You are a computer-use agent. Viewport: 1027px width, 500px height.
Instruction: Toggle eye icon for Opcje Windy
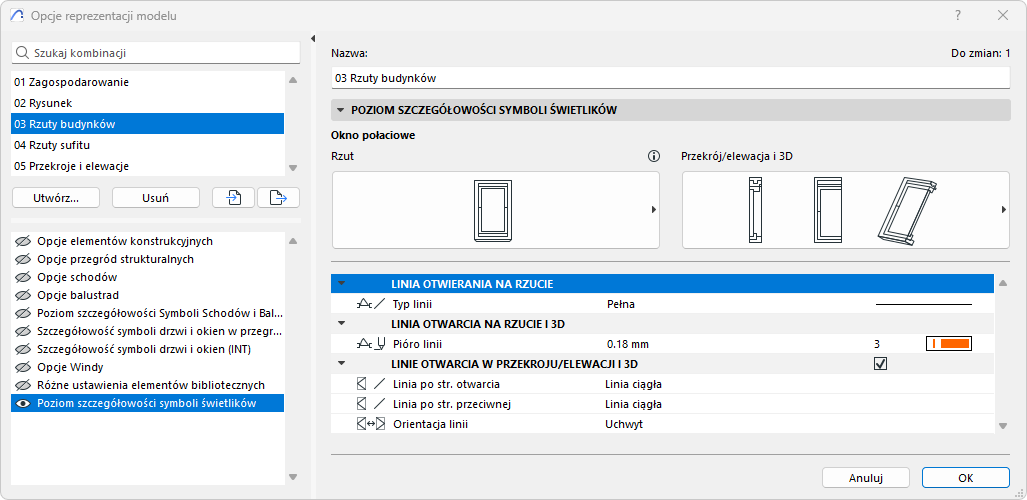(21, 367)
